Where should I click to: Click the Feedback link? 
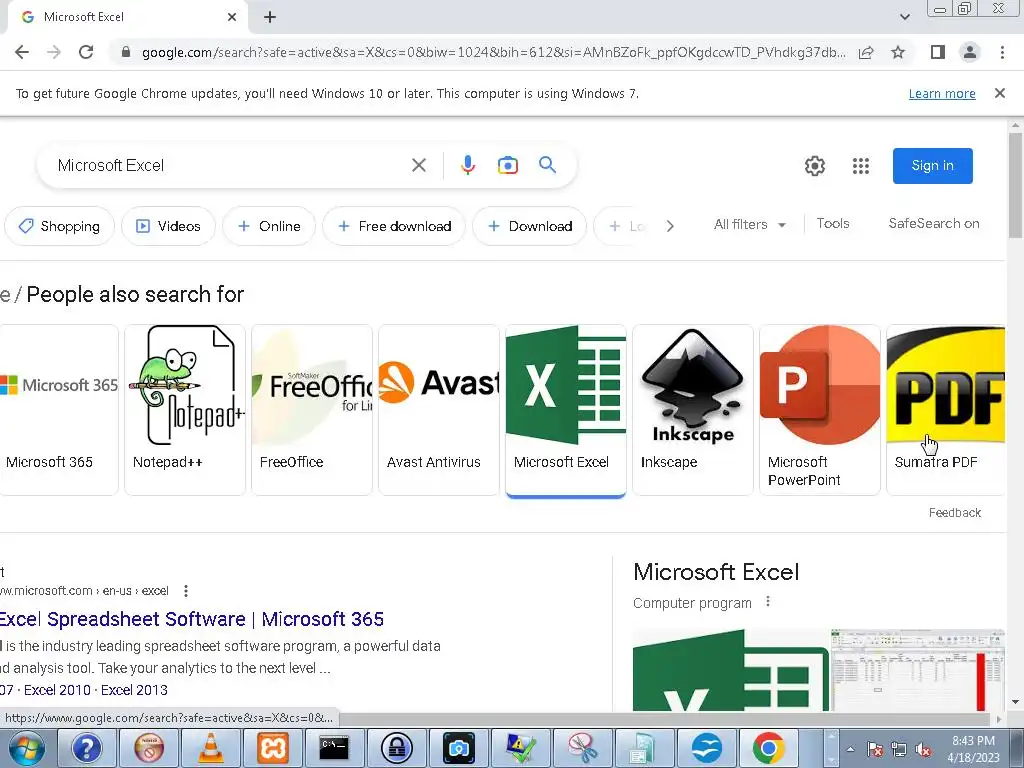[955, 513]
